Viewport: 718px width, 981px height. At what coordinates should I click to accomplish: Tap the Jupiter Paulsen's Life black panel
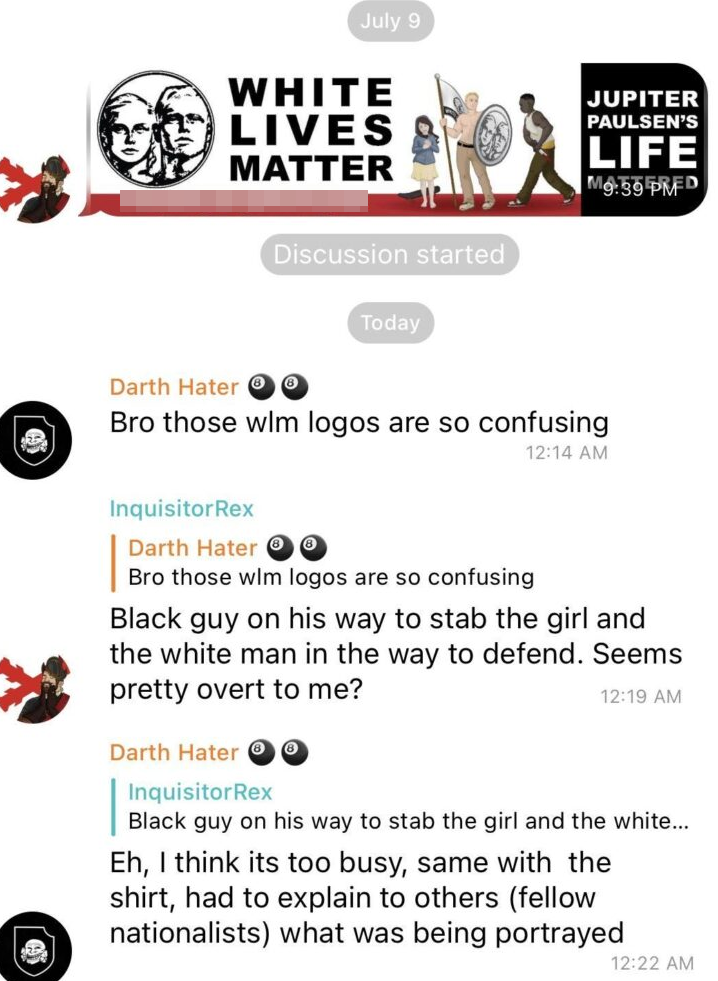(644, 140)
